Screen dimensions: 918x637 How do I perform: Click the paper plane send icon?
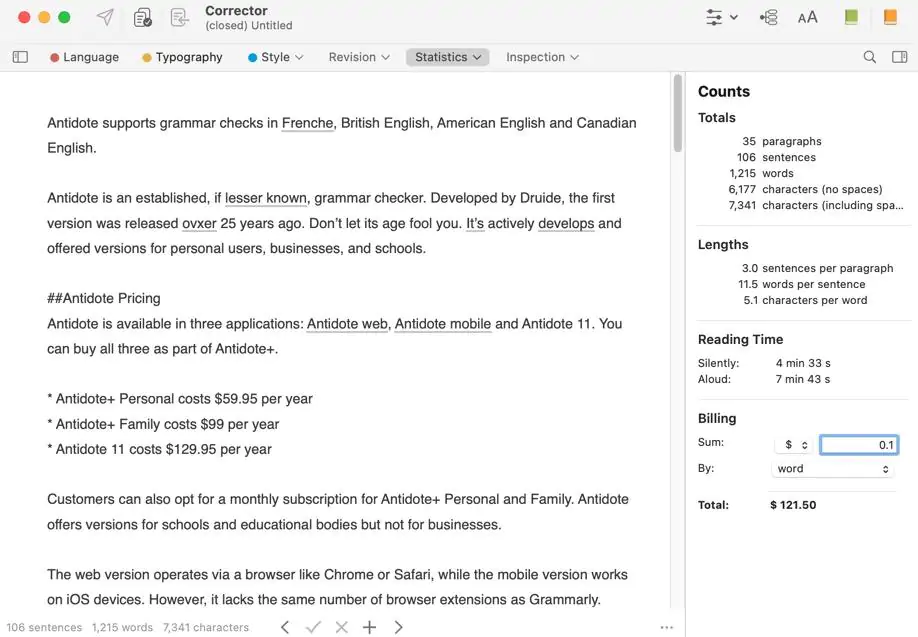[105, 17]
